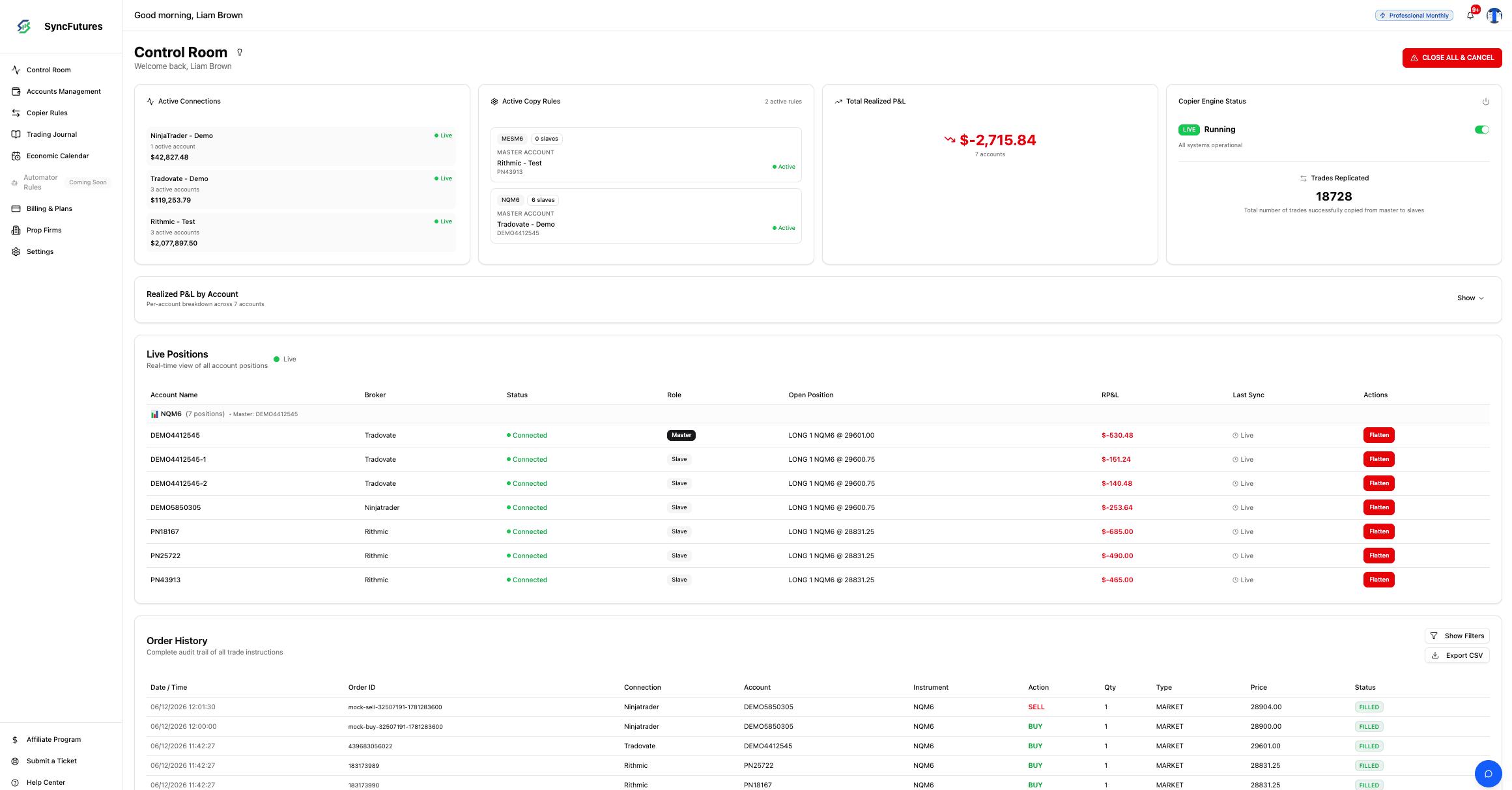The image size is (1512, 790).
Task: Click the Total Realized P&L trend icon
Action: point(838,102)
